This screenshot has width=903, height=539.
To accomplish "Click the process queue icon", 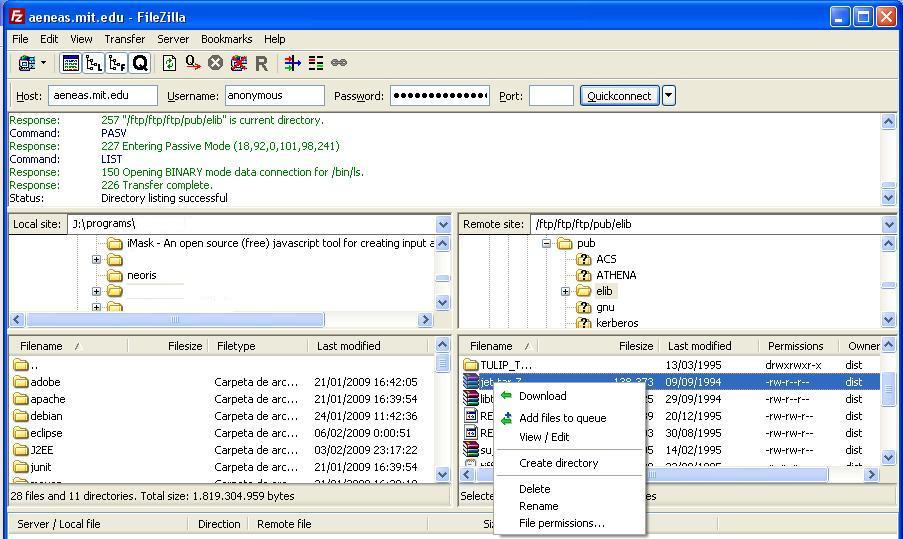I will 192,63.
